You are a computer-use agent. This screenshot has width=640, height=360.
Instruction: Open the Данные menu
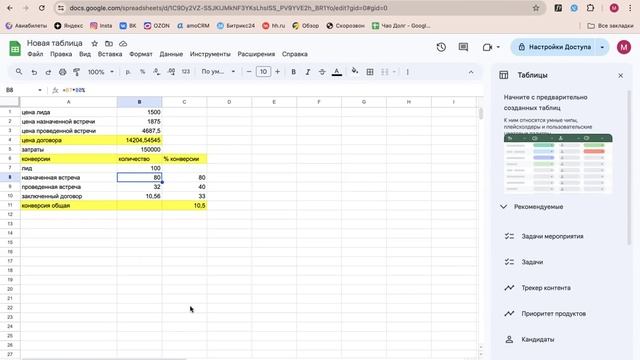pyautogui.click(x=171, y=54)
